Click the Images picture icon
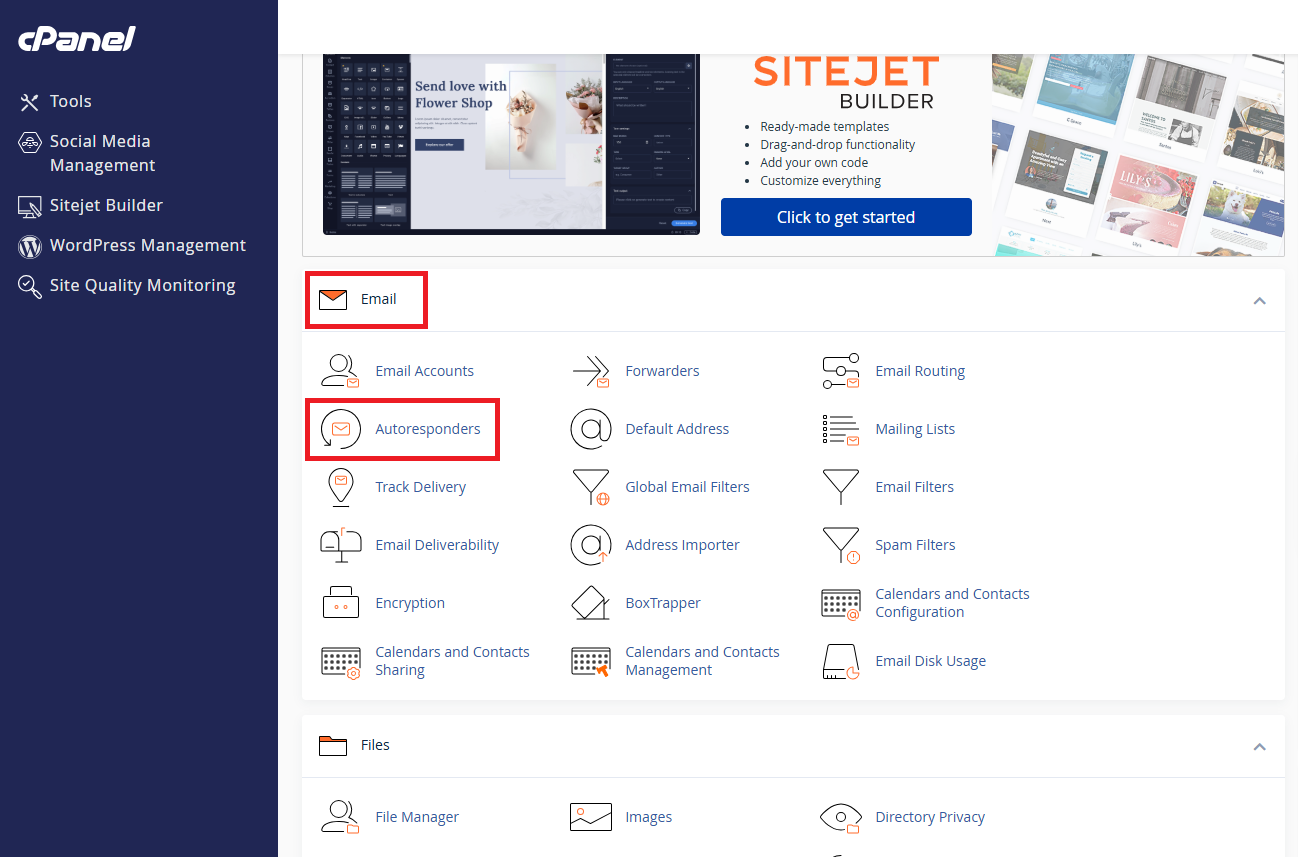1298x857 pixels. 591,817
